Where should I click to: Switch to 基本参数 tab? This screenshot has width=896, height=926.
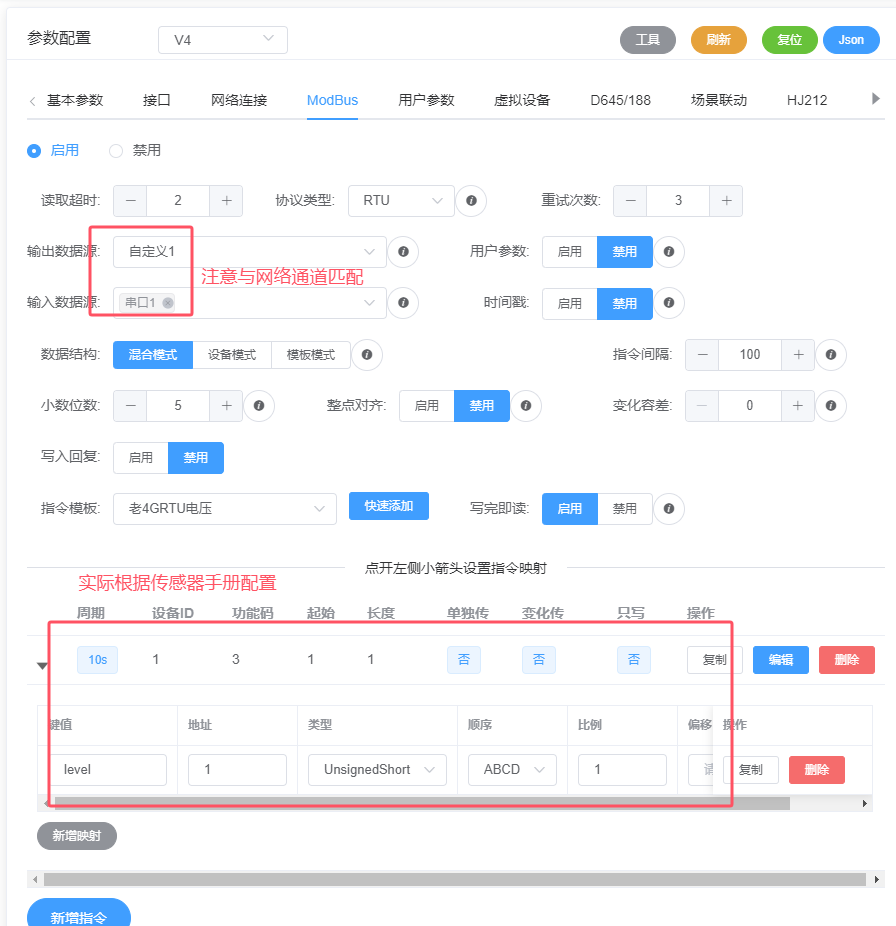[x=75, y=100]
